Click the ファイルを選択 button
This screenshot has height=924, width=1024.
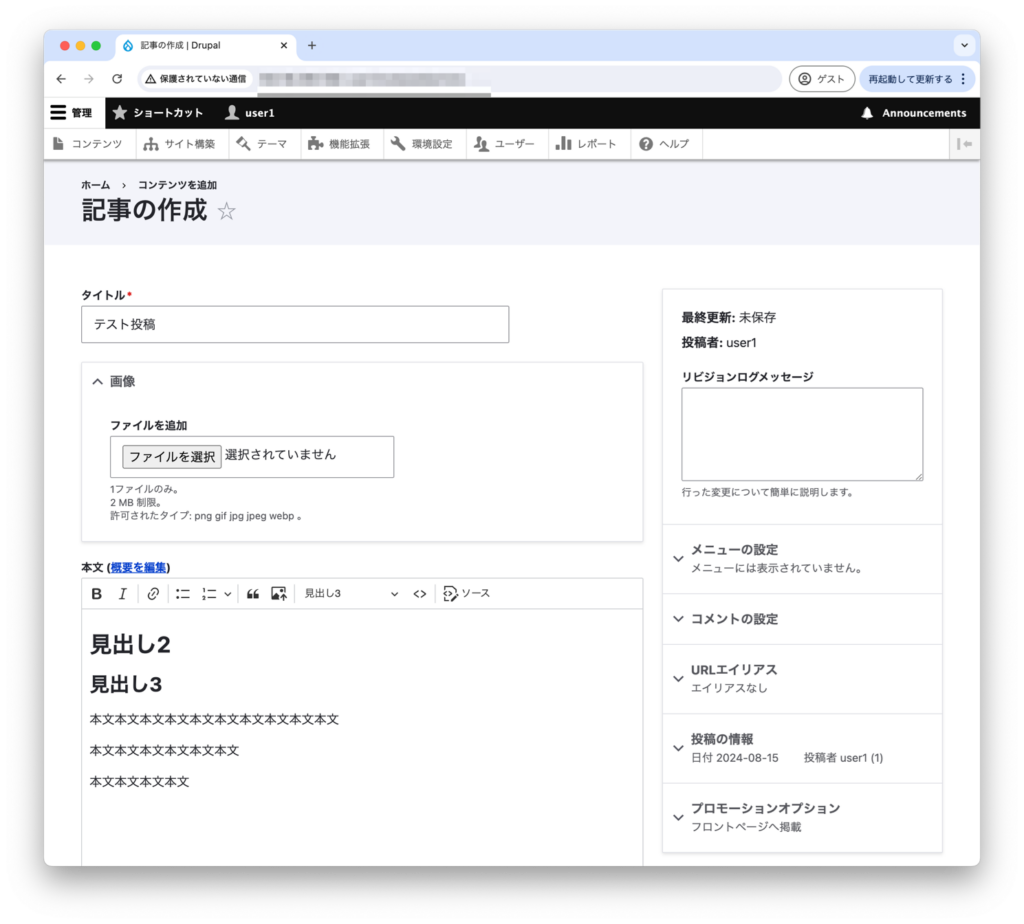[x=172, y=456]
